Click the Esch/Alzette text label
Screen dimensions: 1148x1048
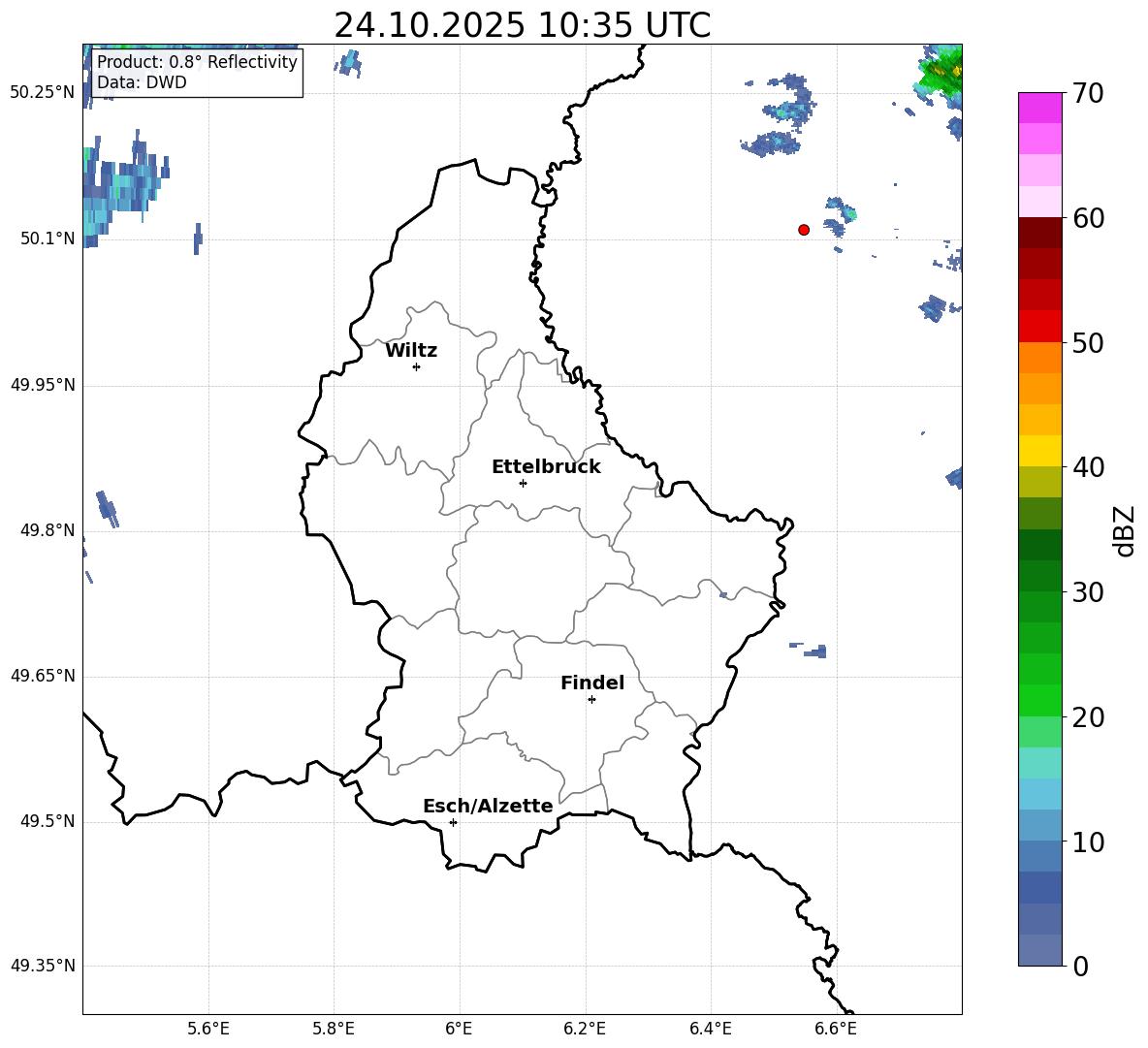pos(488,807)
